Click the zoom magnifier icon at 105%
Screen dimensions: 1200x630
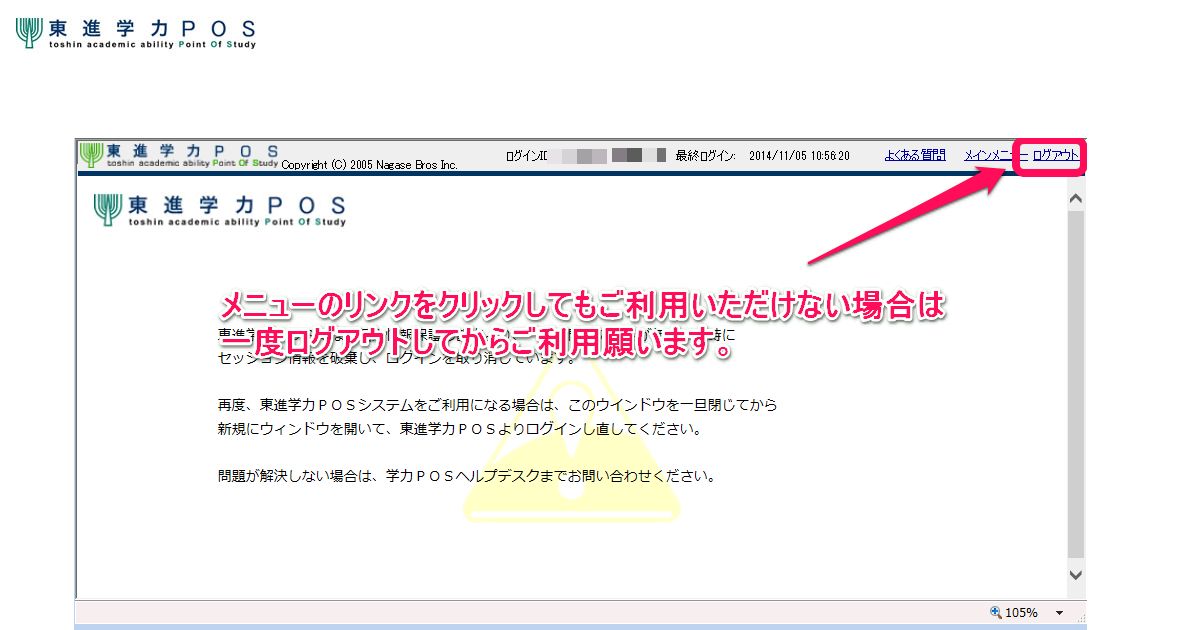point(996,612)
